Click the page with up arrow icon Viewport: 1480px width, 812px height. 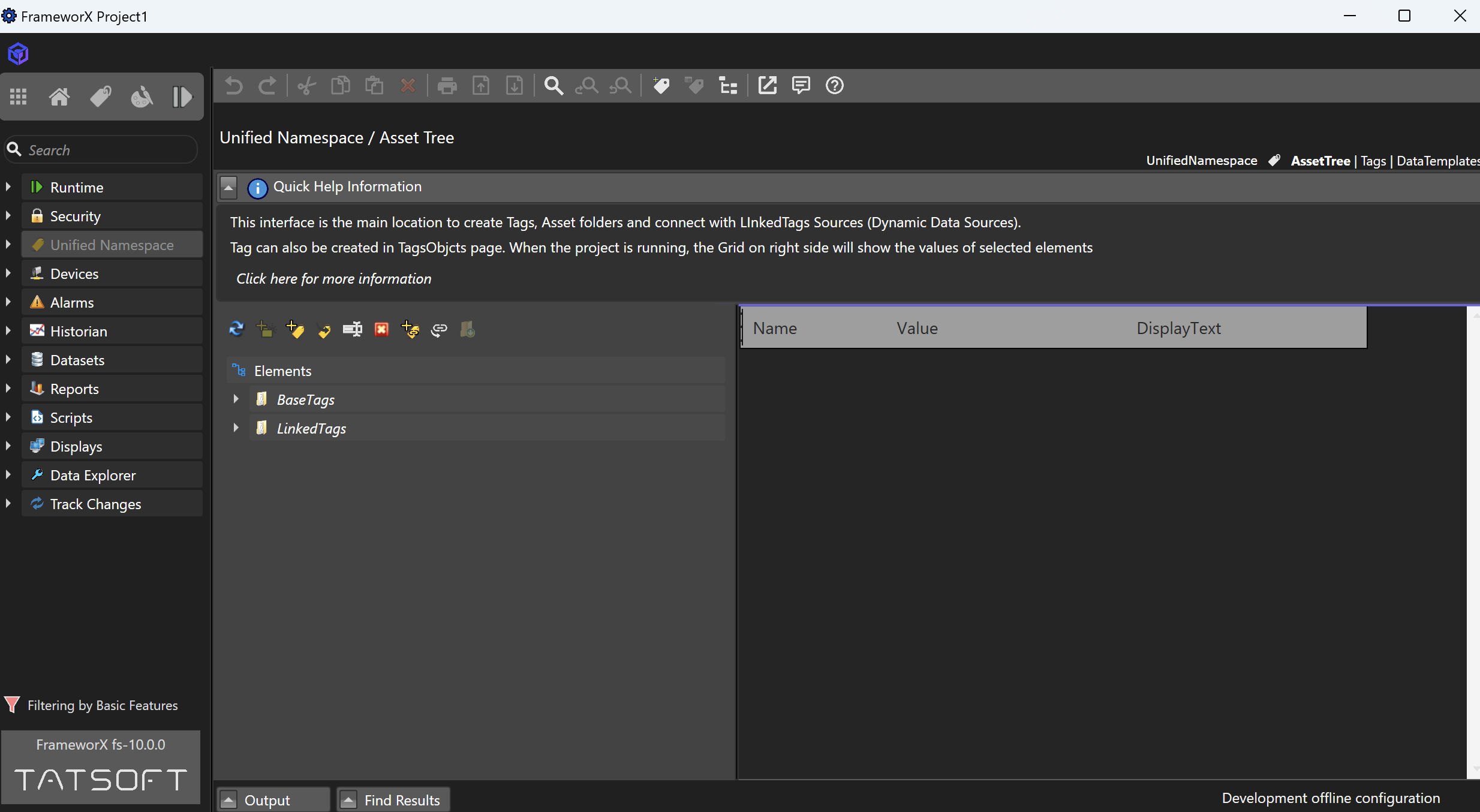(481, 86)
